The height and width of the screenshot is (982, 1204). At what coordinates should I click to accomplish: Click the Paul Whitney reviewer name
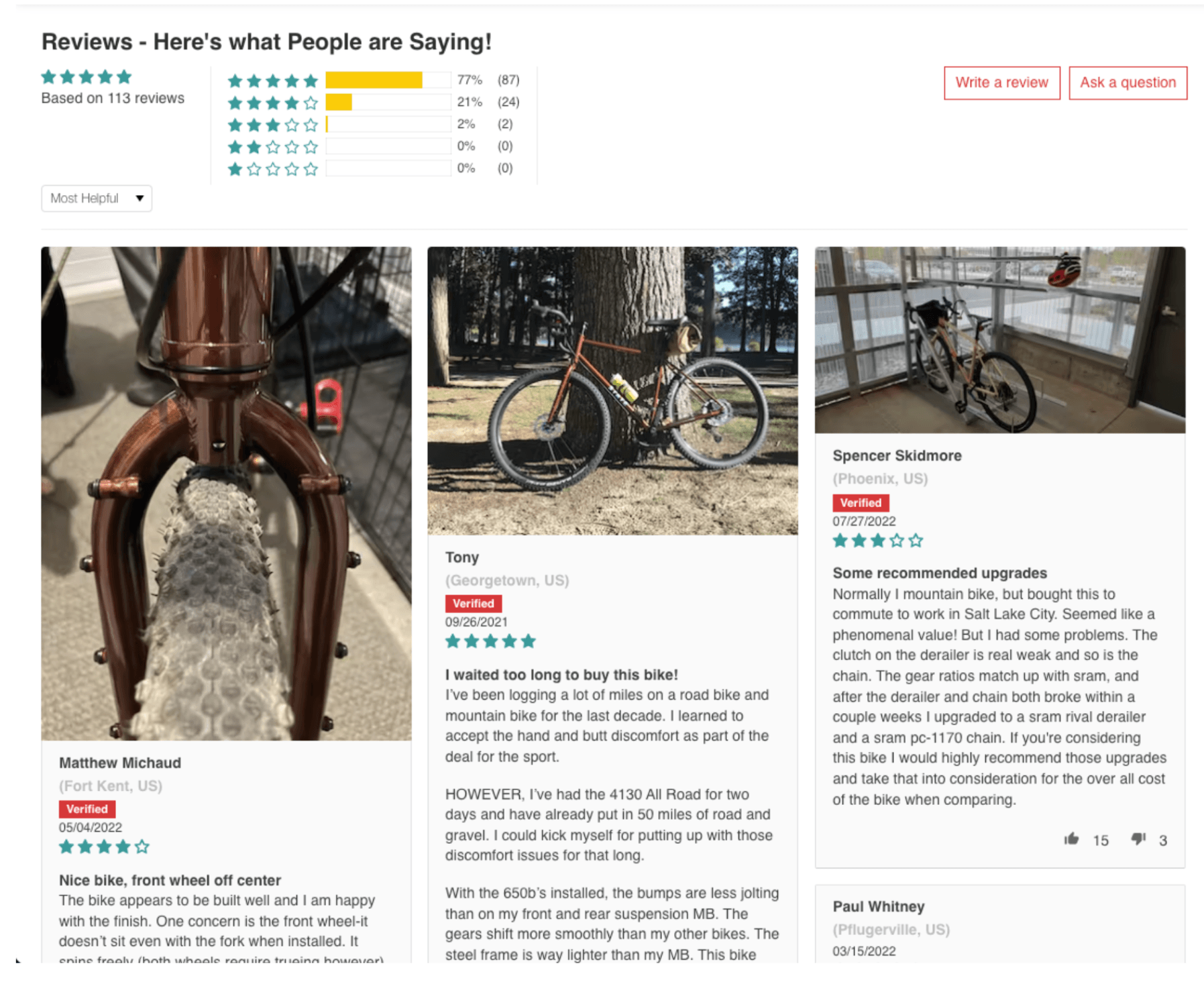click(x=878, y=906)
